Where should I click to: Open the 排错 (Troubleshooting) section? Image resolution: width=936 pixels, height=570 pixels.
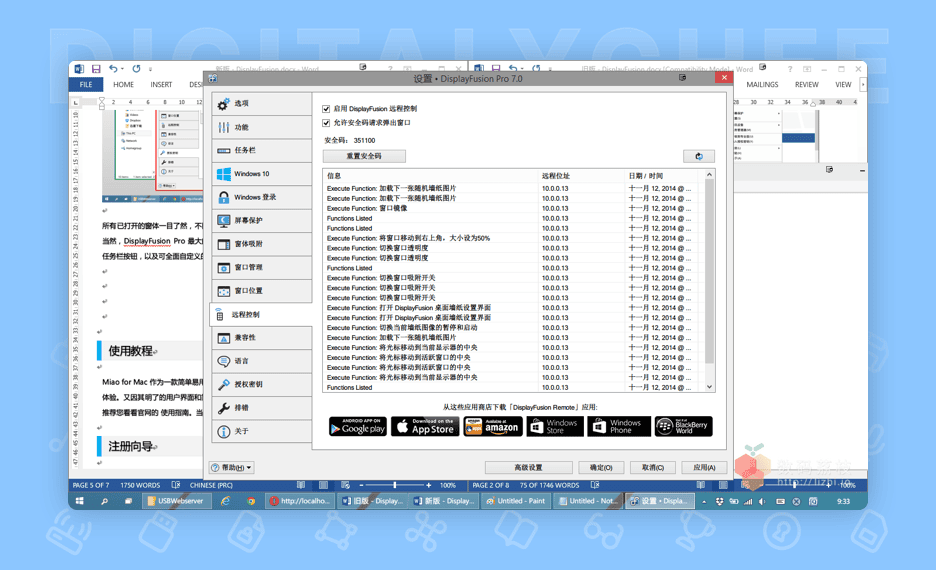click(x=261, y=408)
